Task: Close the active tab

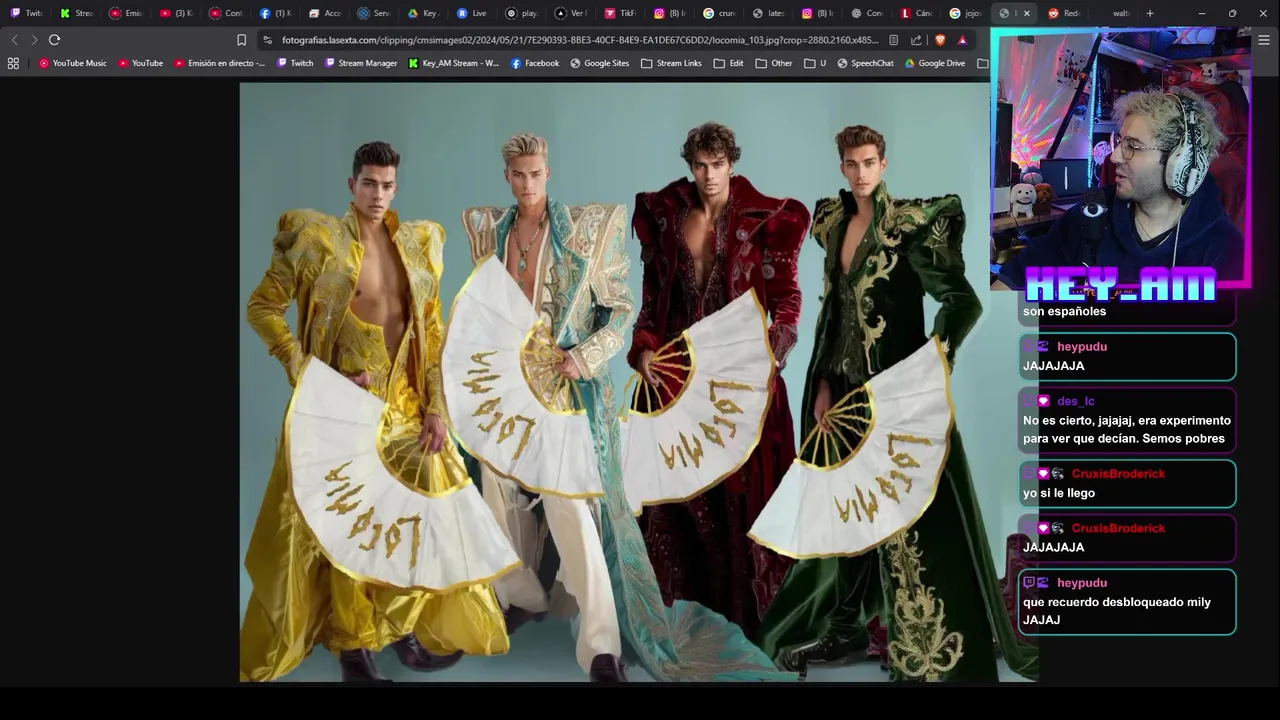Action: pyautogui.click(x=1026, y=13)
